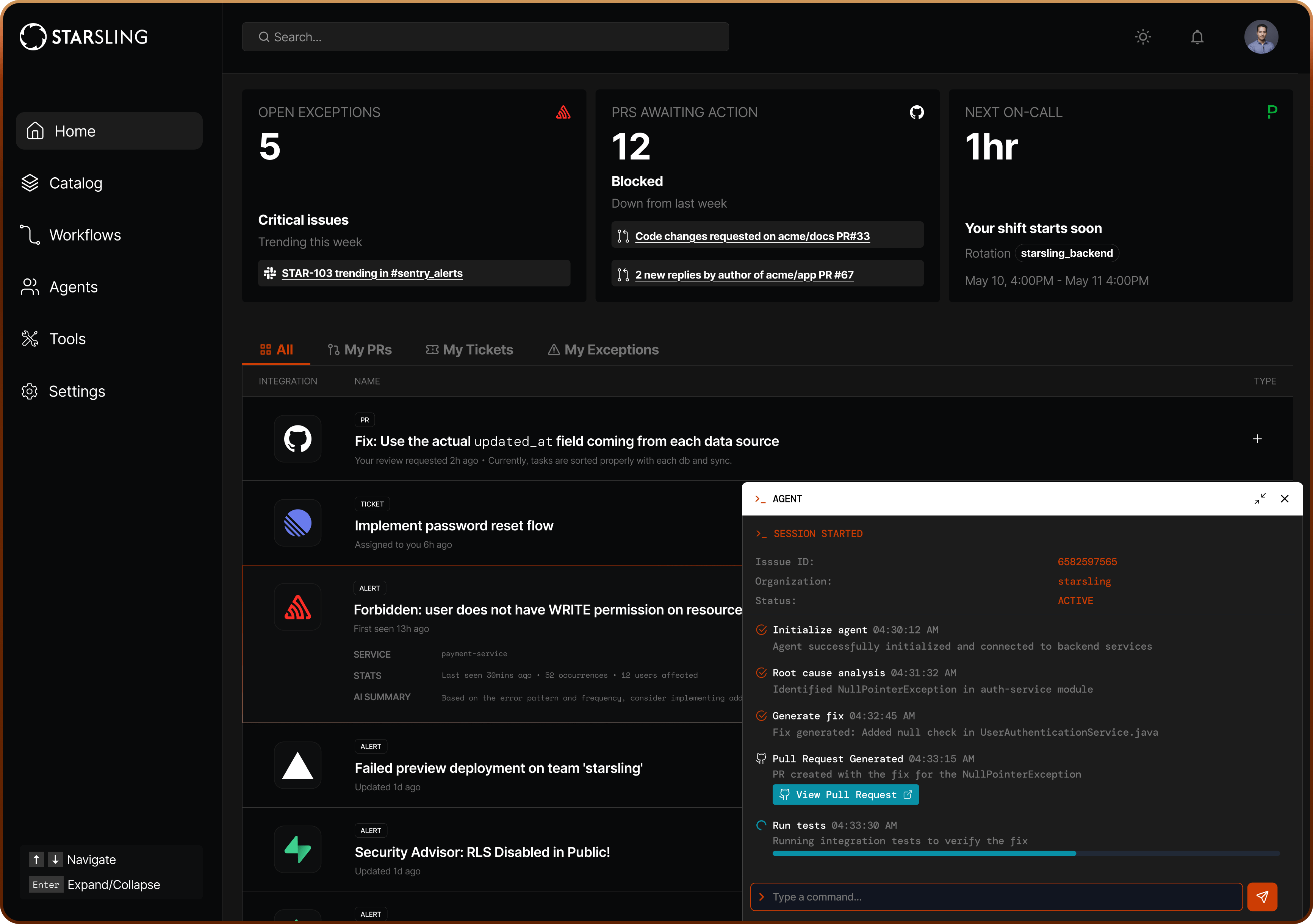
Task: Open STAR-103 trending in #sentry_alerts link
Action: point(372,273)
